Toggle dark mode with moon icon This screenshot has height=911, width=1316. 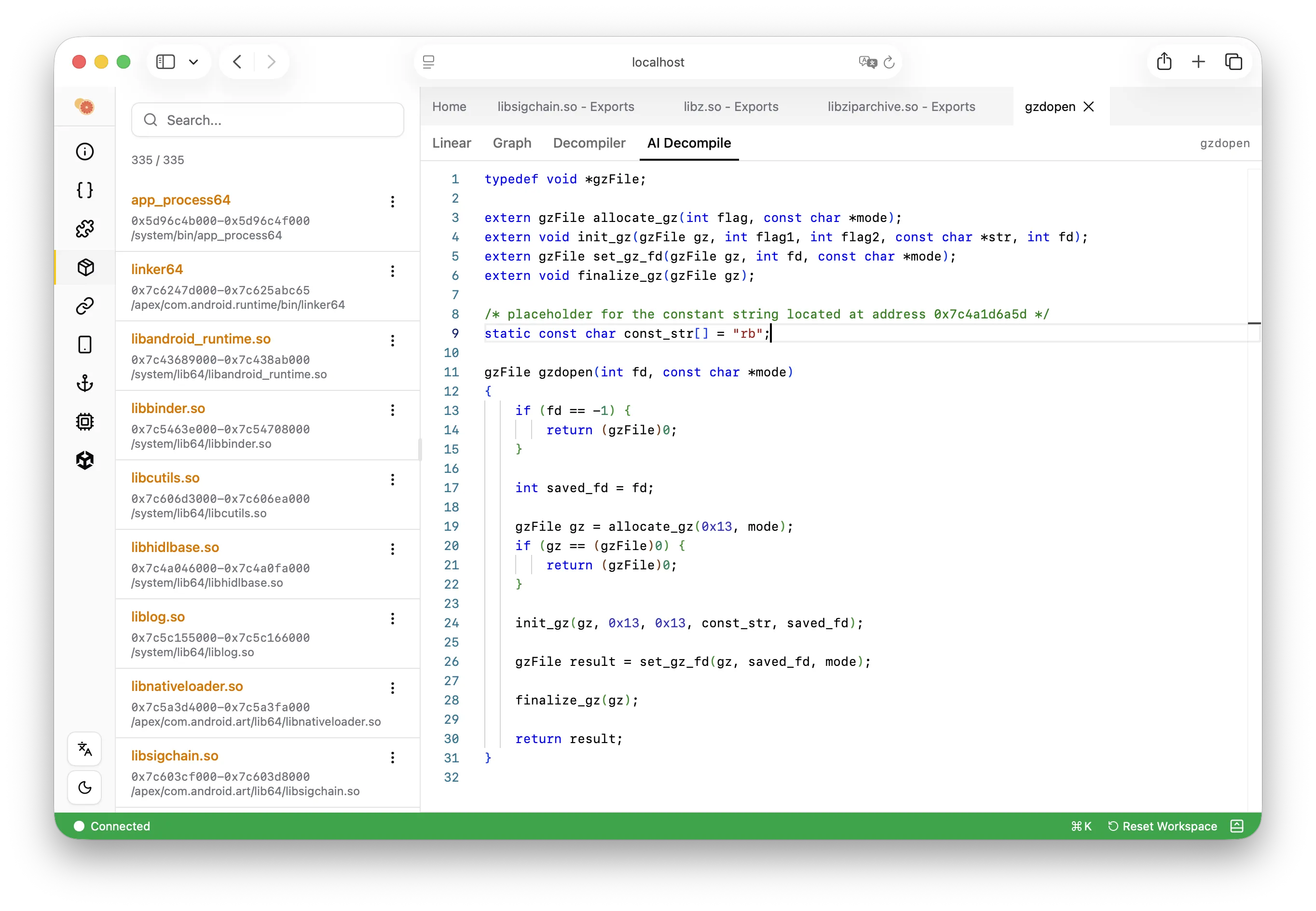[x=84, y=787]
